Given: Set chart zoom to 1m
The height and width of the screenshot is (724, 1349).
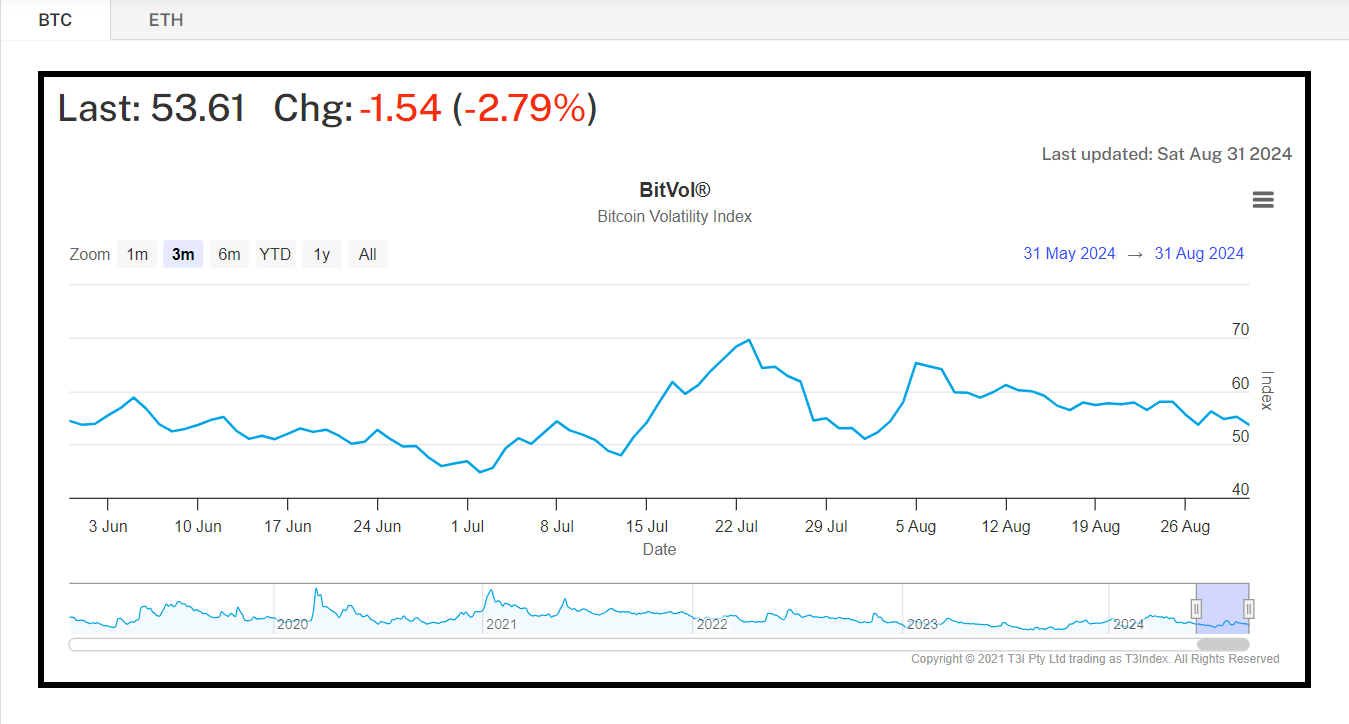Looking at the screenshot, I should pyautogui.click(x=137, y=254).
